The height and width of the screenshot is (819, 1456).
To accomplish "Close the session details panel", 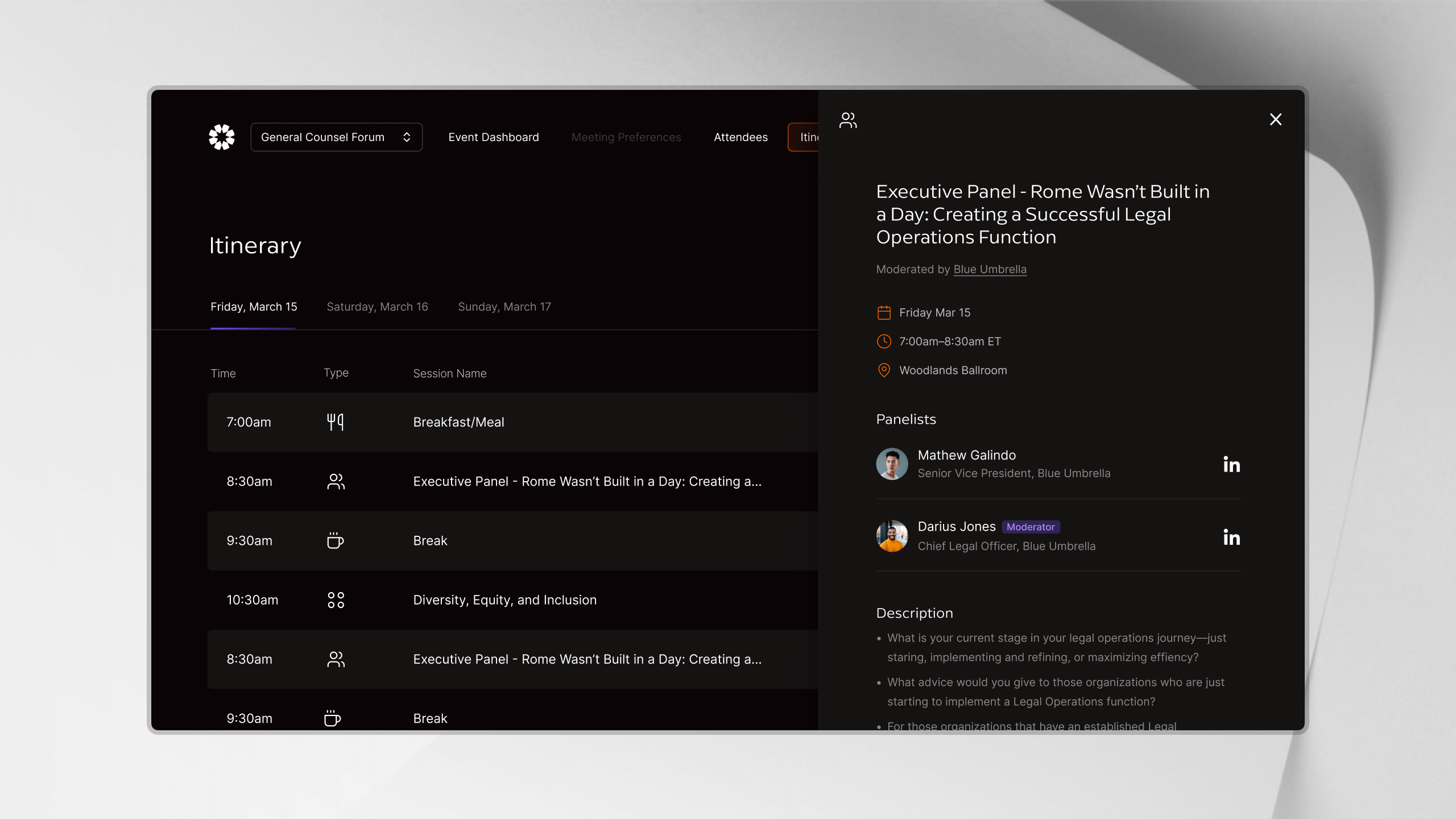I will point(1276,119).
